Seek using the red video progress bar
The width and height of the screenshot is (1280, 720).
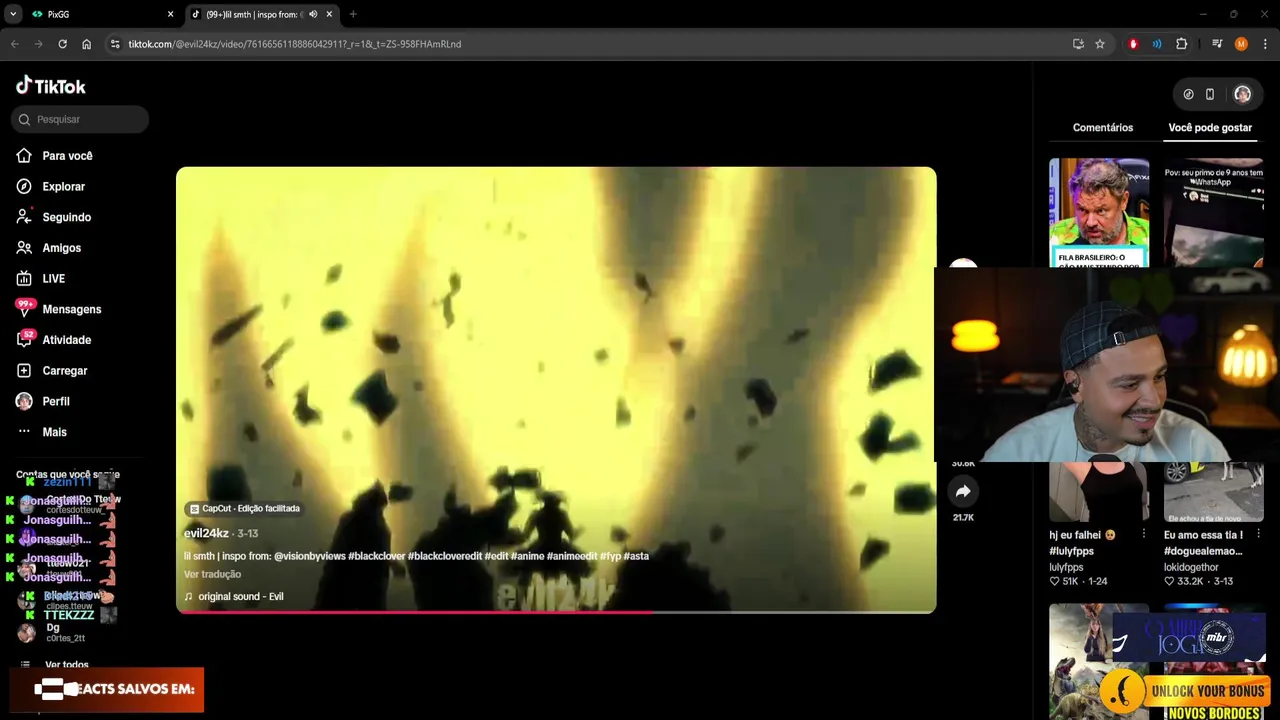(x=556, y=611)
